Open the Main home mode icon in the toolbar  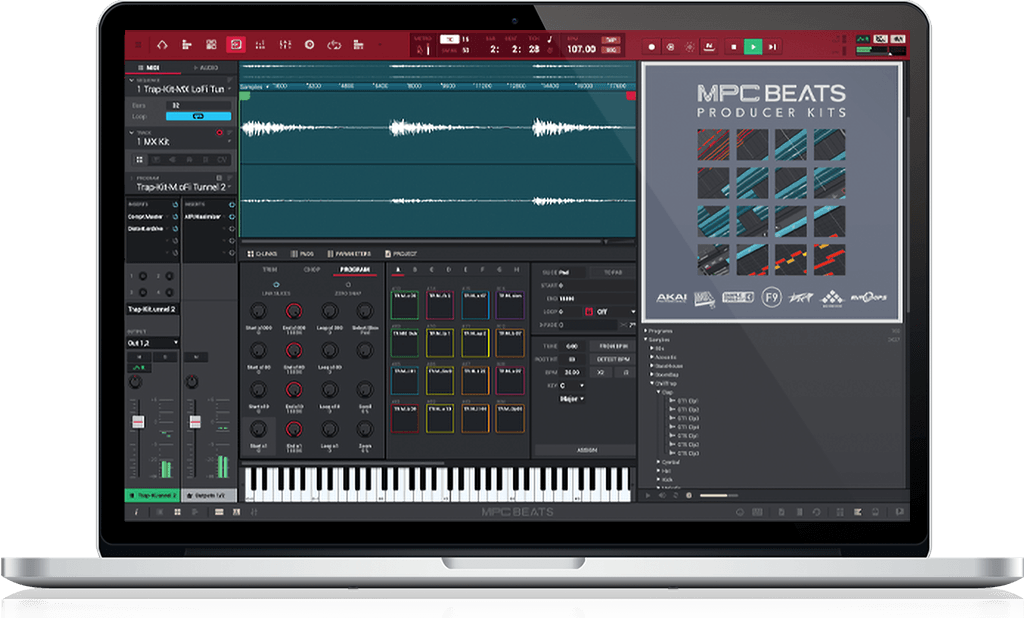[164, 44]
